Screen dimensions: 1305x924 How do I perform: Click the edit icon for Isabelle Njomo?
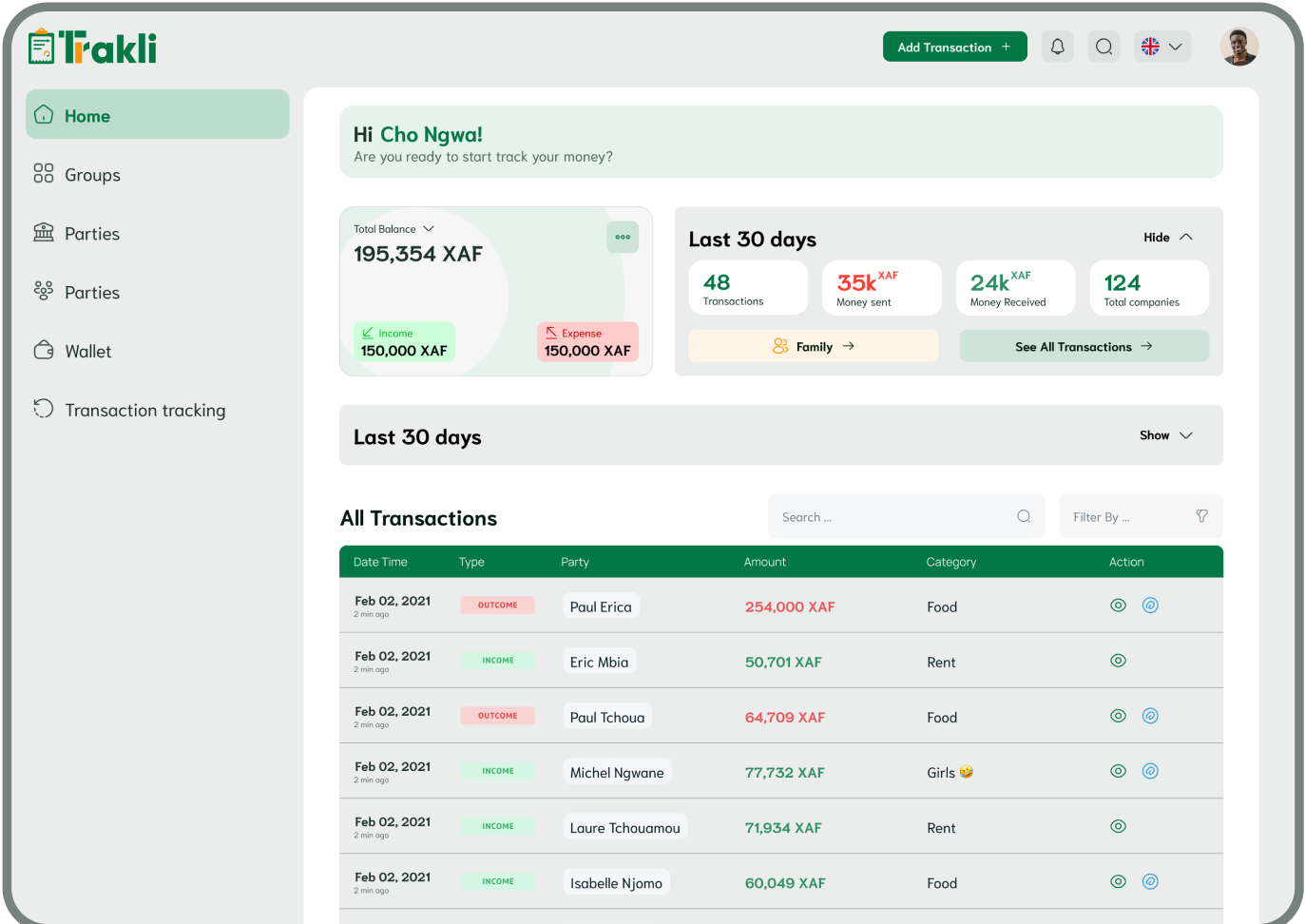pos(1150,882)
